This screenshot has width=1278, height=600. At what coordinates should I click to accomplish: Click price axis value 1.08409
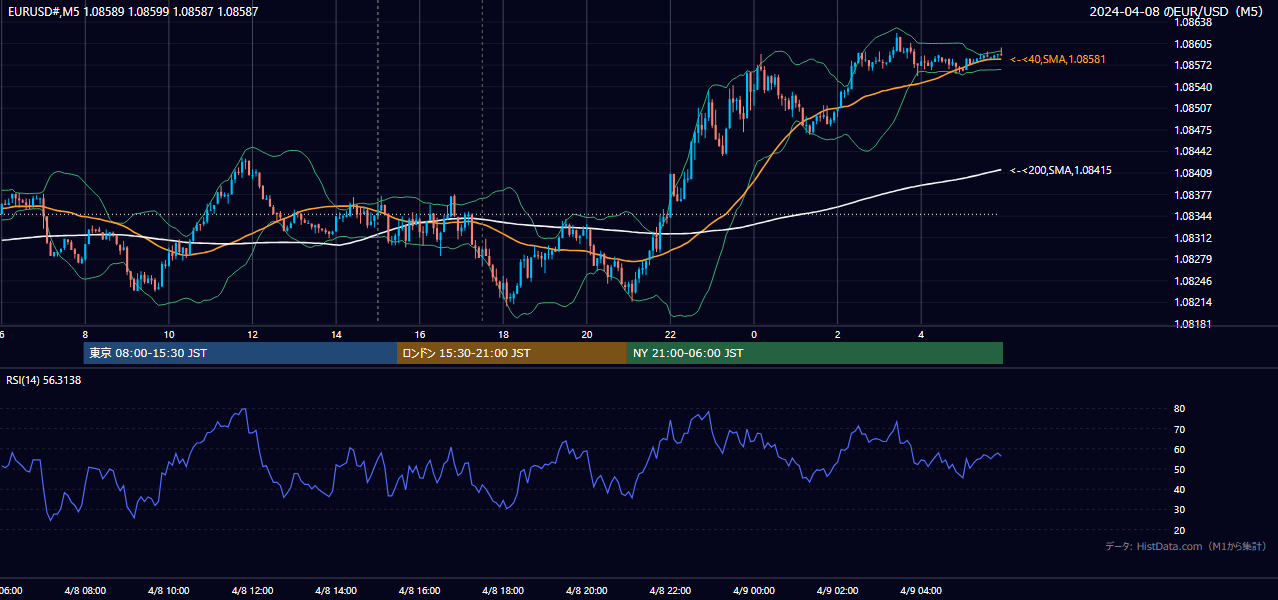[1193, 173]
